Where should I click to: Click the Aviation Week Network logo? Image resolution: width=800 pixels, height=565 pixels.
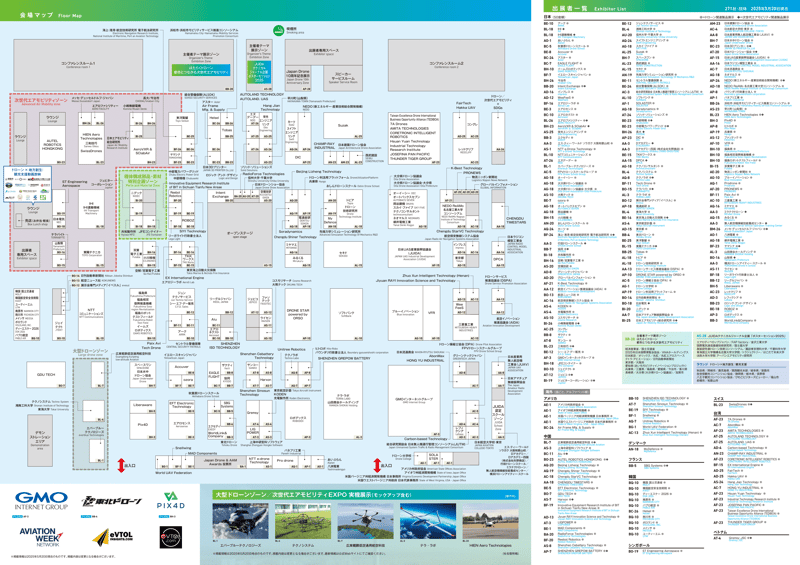pos(41,537)
